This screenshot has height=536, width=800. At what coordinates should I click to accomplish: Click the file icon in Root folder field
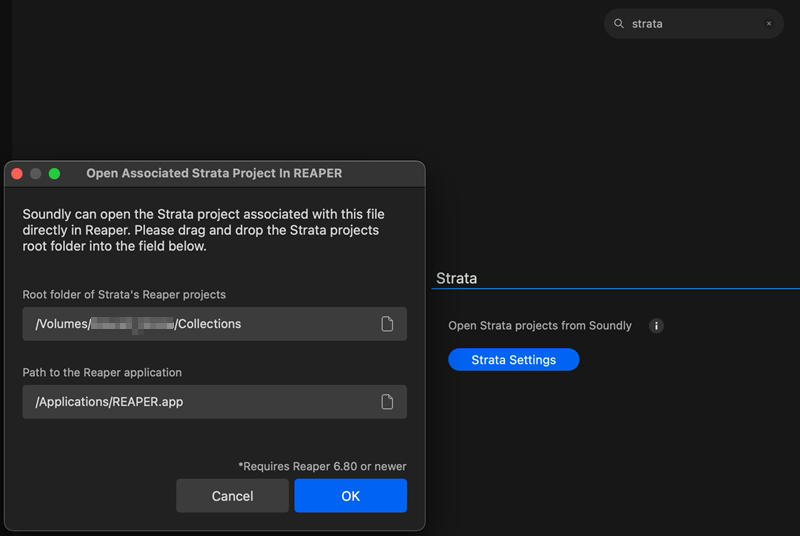[x=387, y=324]
